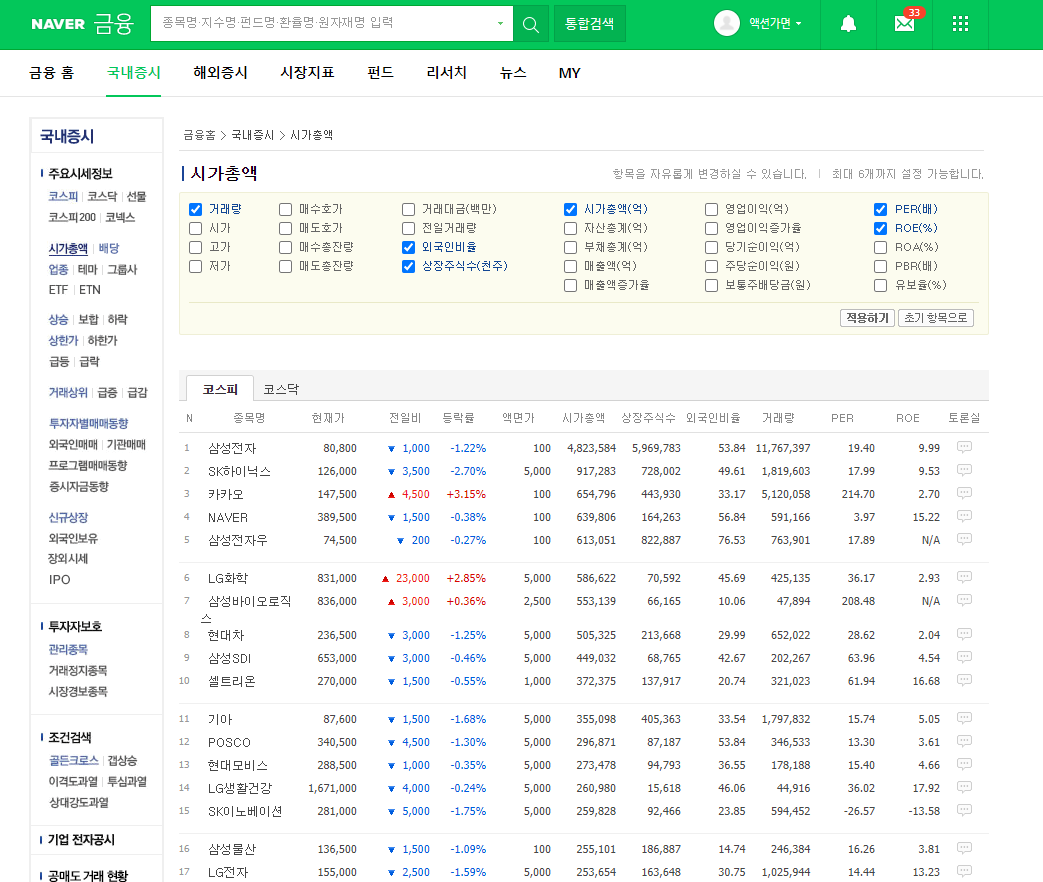
Task: Open discussion room icon for 삼성전자
Action: pyautogui.click(x=964, y=447)
